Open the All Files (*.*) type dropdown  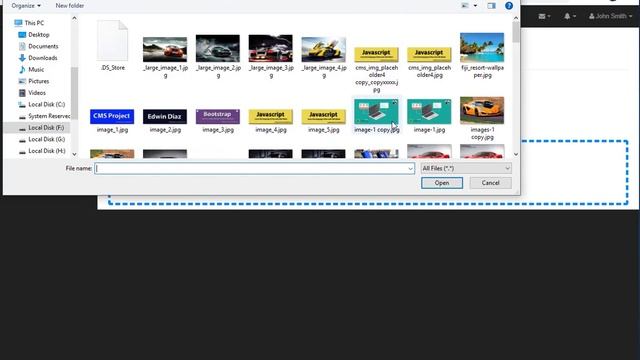pos(466,168)
